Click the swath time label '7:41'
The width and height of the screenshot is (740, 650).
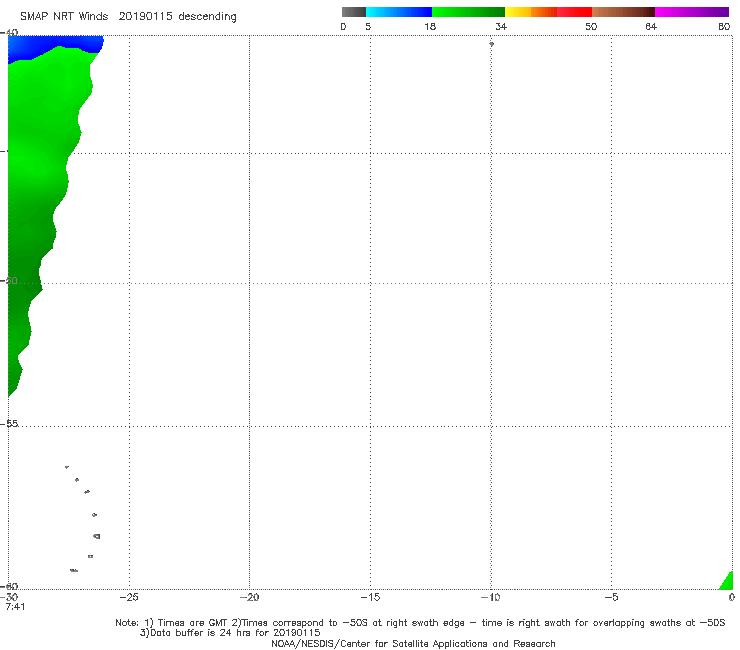[15, 607]
